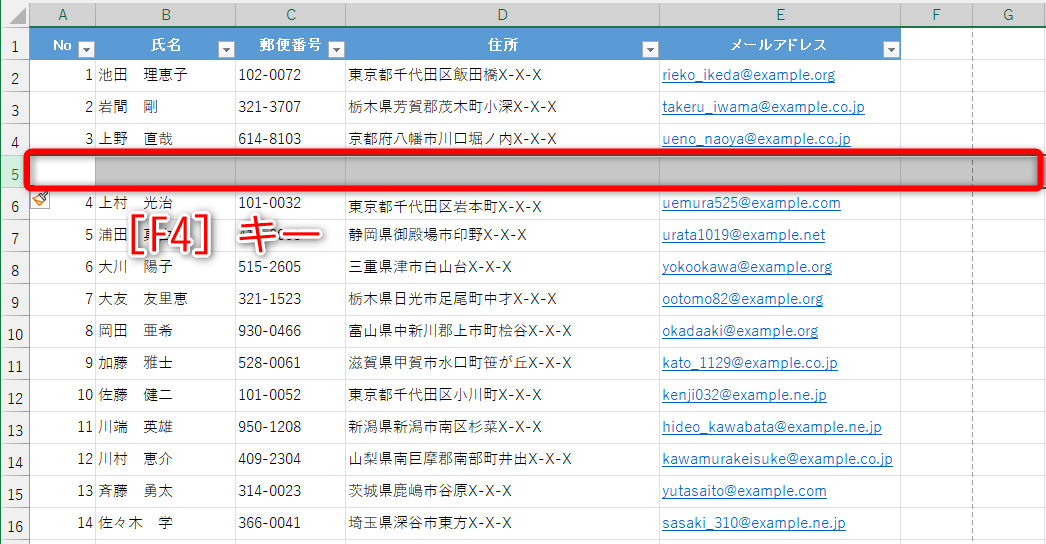Open yokookawa@example.org email link

click(747, 267)
